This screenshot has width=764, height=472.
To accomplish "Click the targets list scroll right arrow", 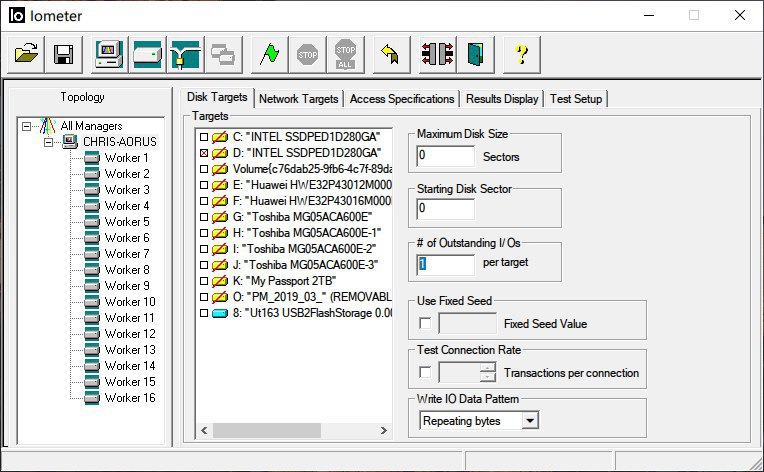I will [383, 430].
